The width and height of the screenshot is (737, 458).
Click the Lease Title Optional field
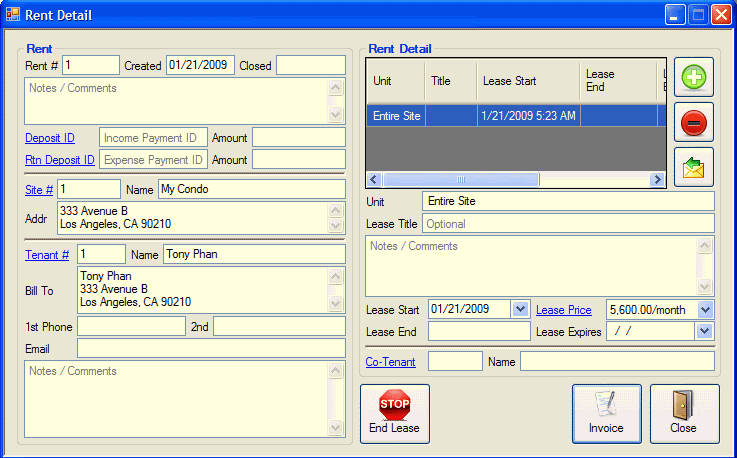[568, 223]
